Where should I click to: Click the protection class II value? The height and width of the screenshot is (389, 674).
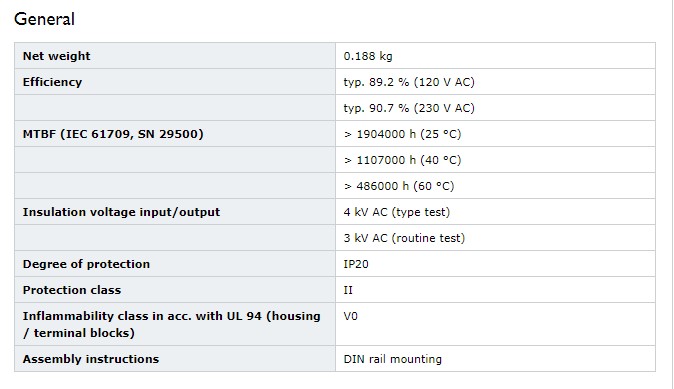348,290
